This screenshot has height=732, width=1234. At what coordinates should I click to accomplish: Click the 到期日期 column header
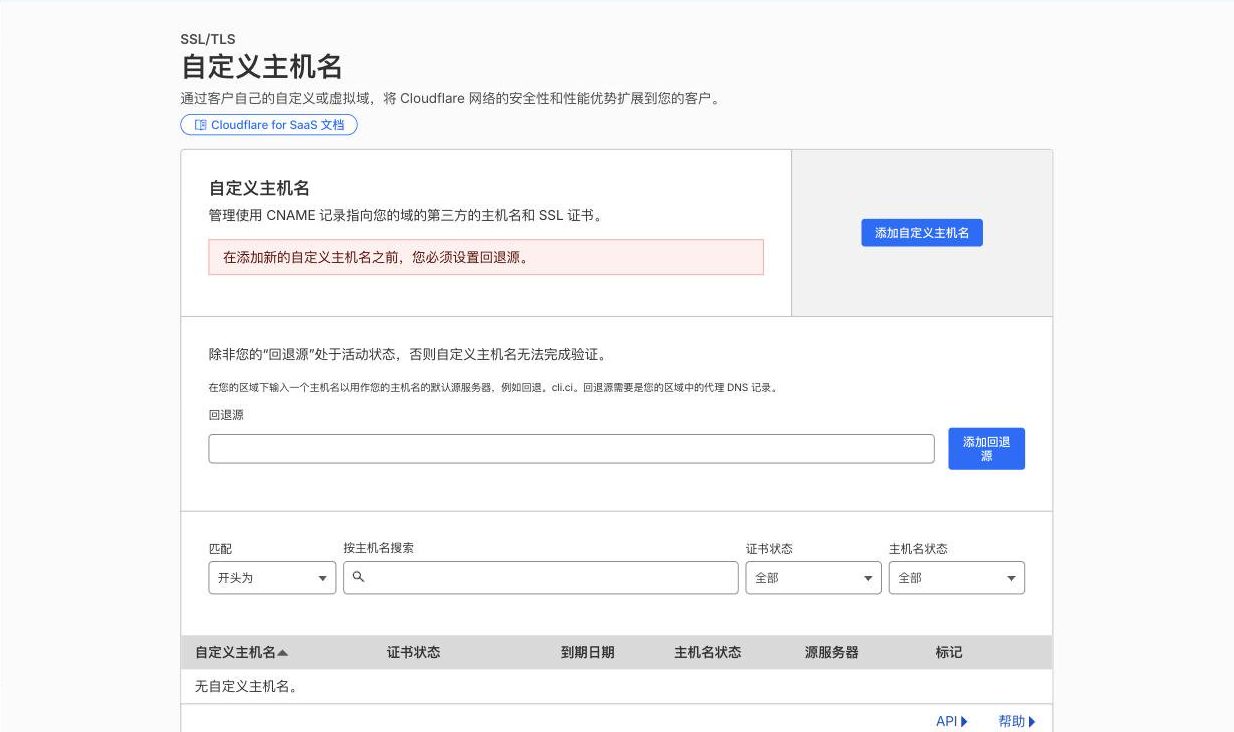click(x=587, y=652)
